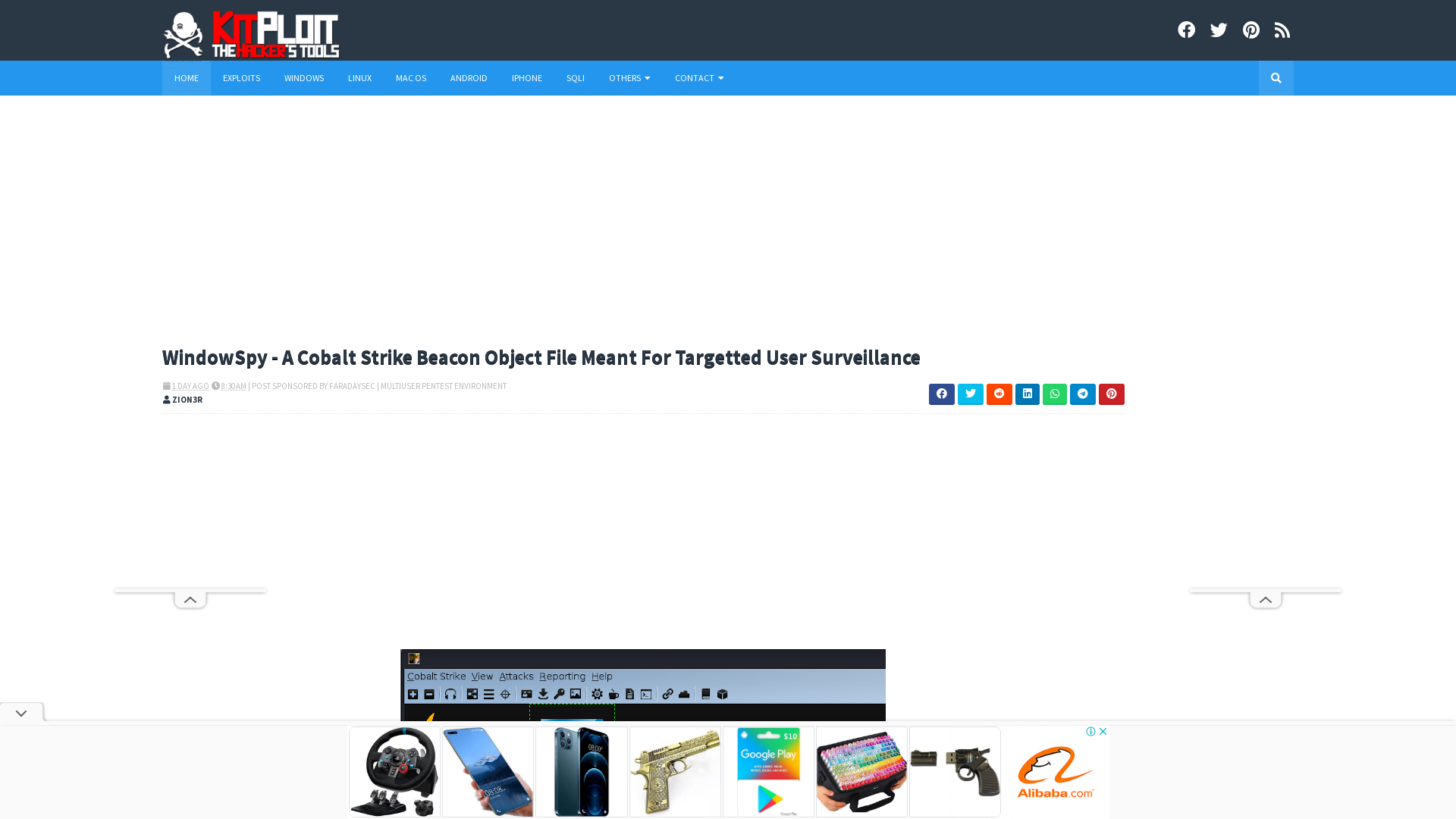This screenshot has width=1456, height=819.
Task: Click the RSS feed icon
Action: 1281,29
